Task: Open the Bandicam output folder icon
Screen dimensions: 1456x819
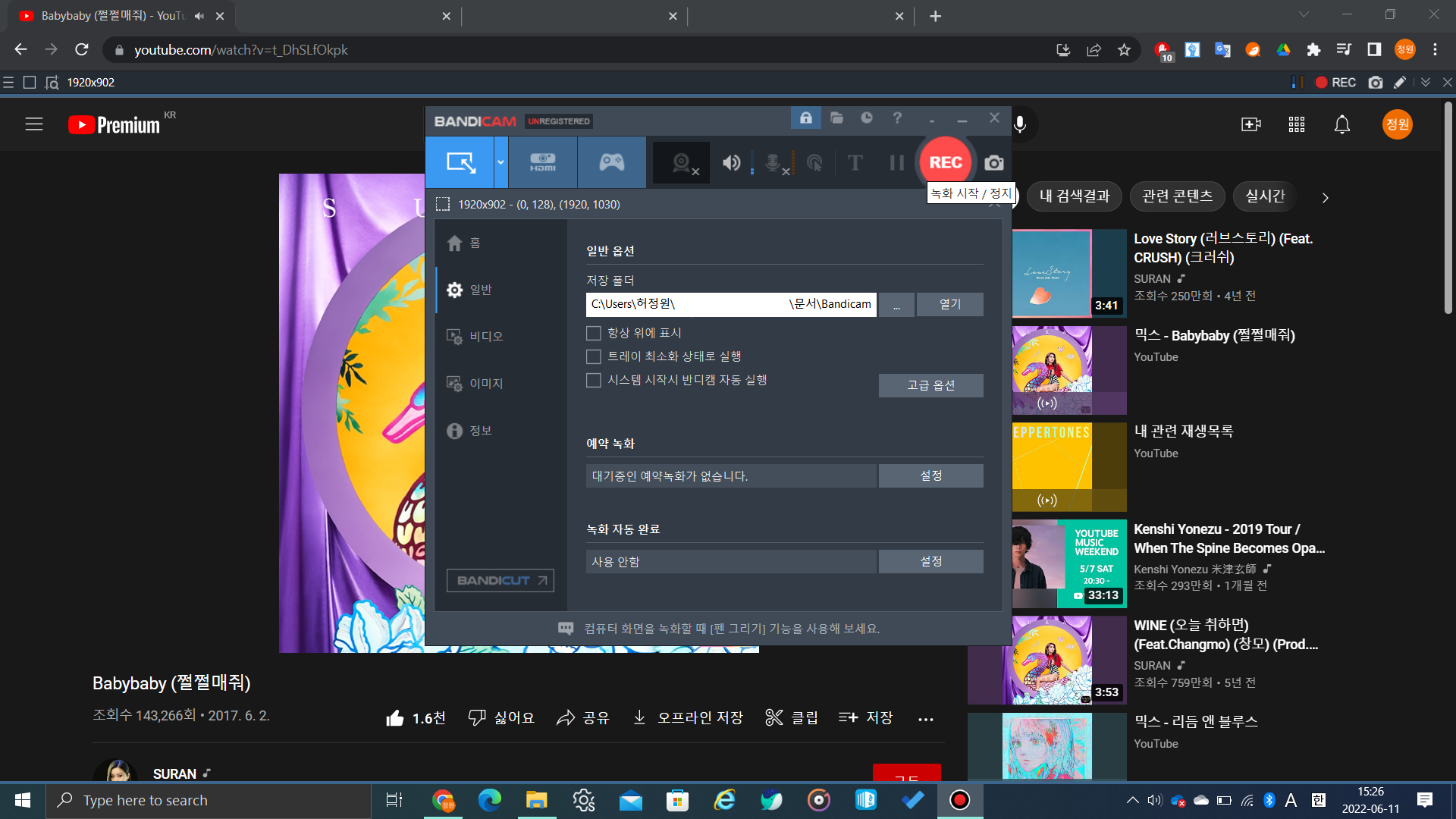Action: 836,118
